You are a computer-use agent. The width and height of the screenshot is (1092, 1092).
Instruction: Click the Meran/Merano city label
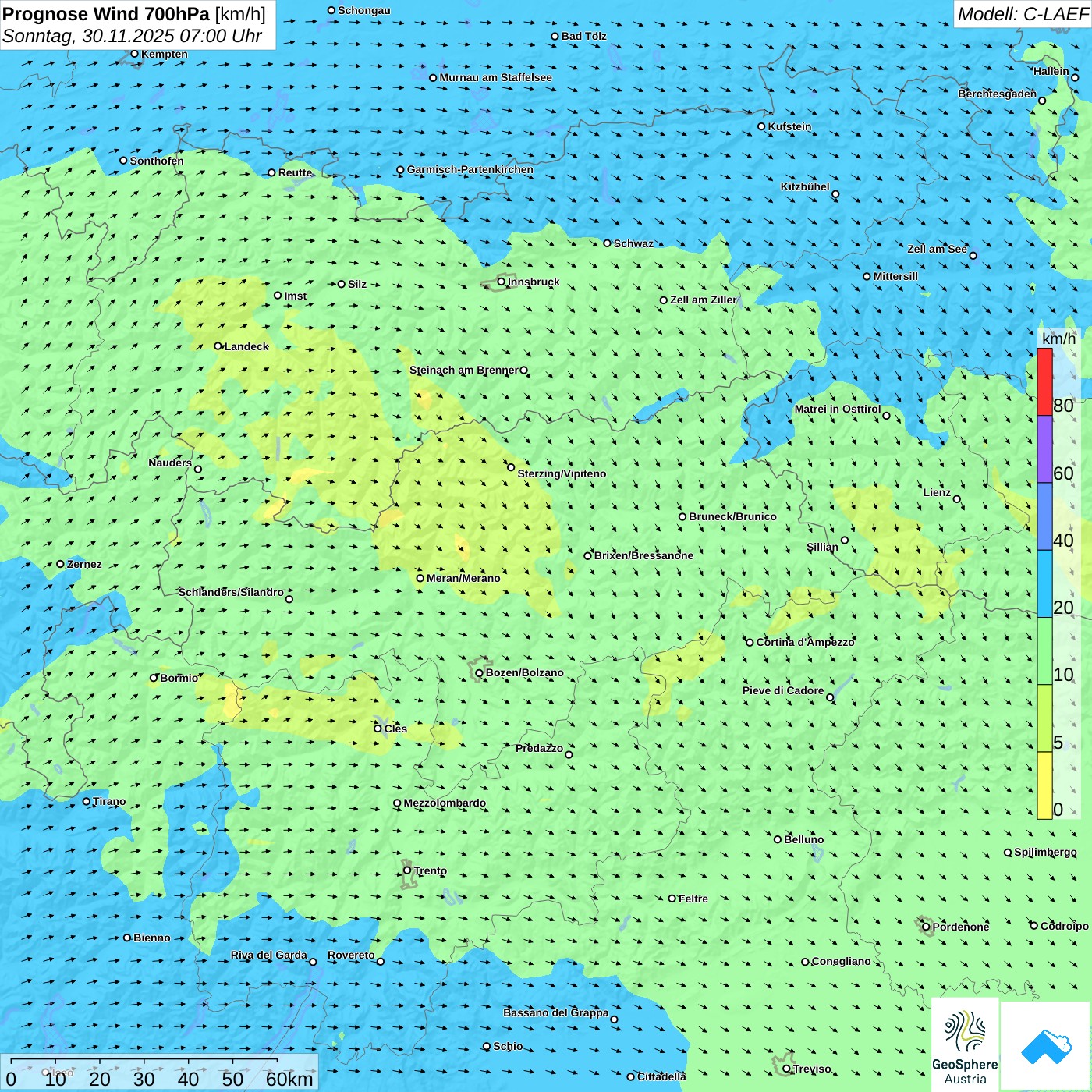tap(463, 578)
